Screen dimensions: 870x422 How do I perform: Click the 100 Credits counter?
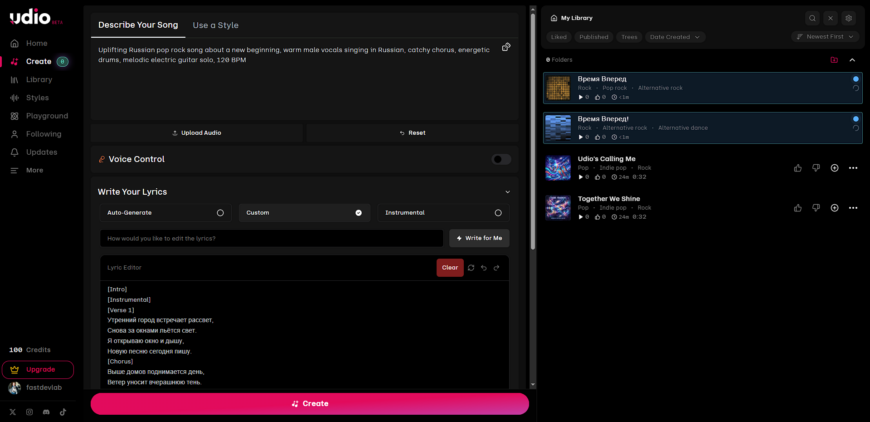pos(30,350)
